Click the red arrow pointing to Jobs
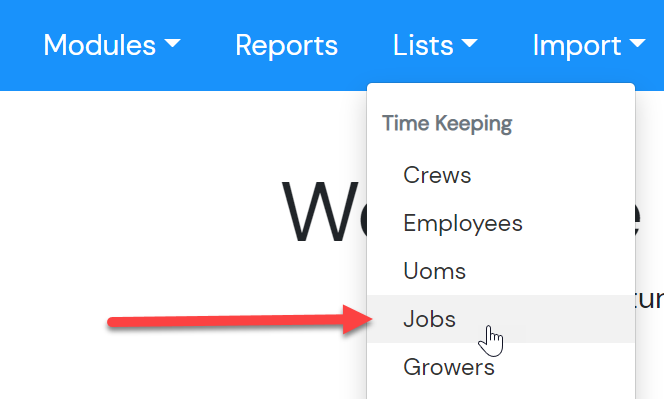 click(240, 320)
